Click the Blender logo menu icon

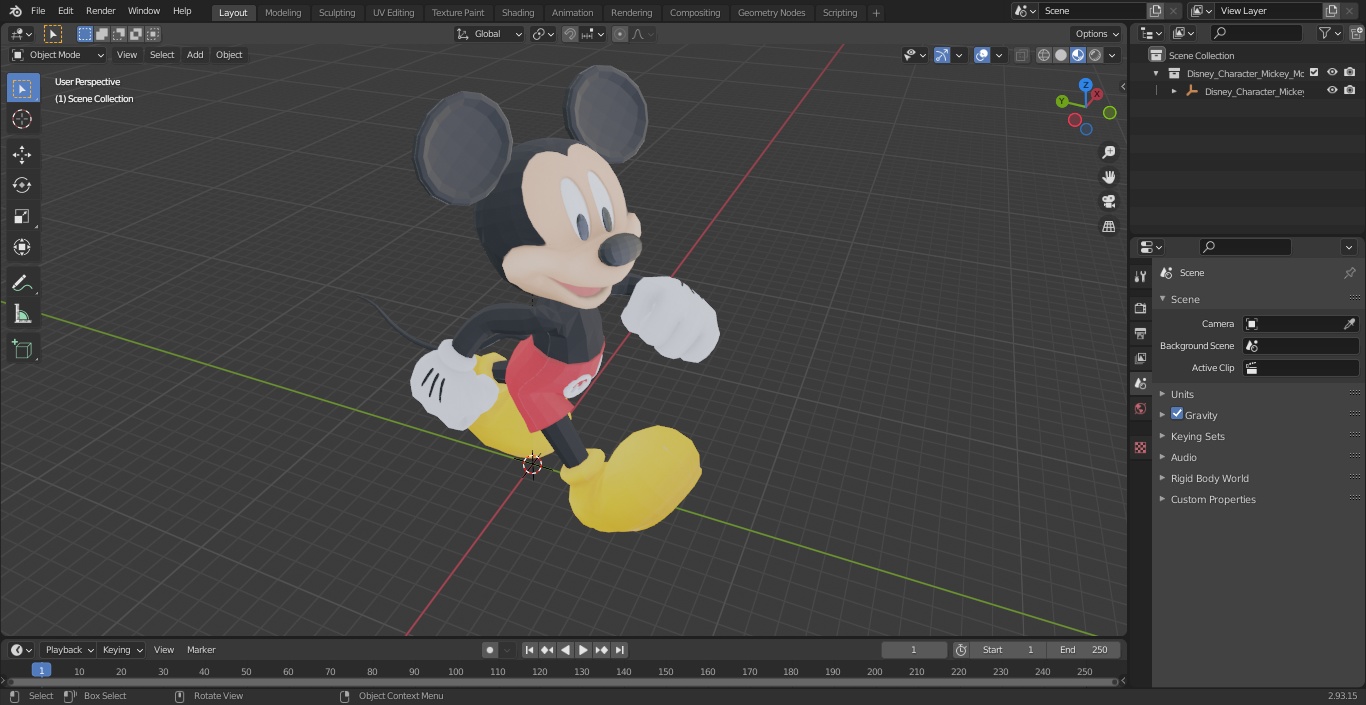[x=16, y=11]
